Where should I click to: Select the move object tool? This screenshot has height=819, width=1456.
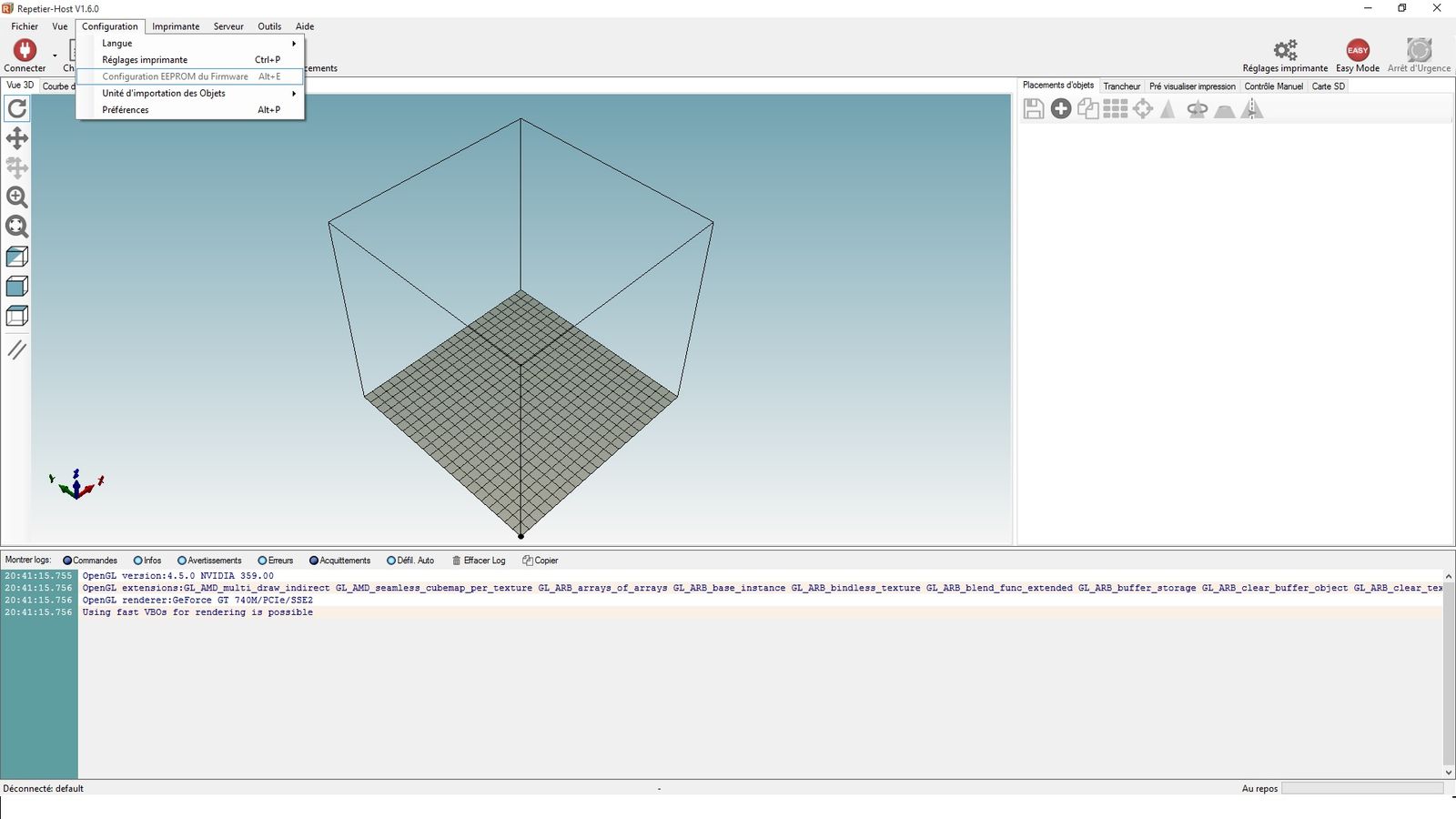click(17, 167)
